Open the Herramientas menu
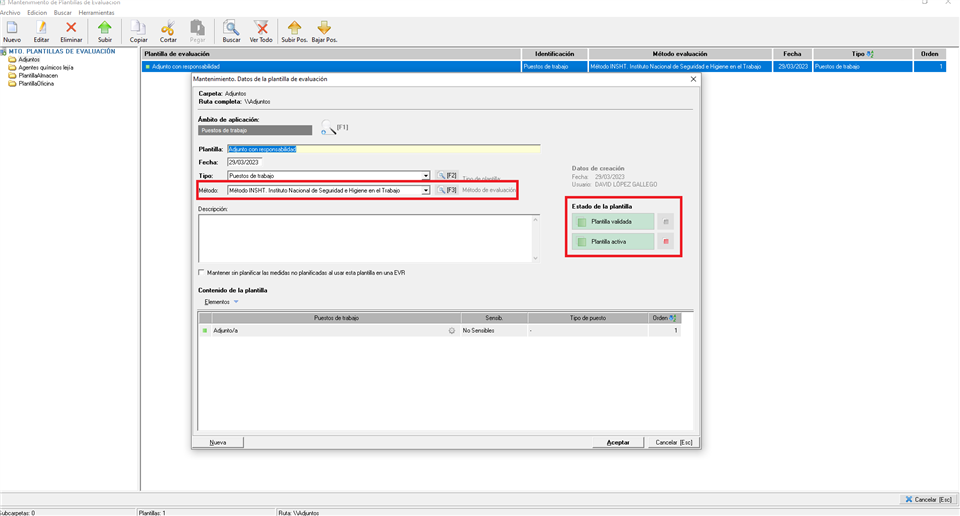960x516 pixels. 96,13
